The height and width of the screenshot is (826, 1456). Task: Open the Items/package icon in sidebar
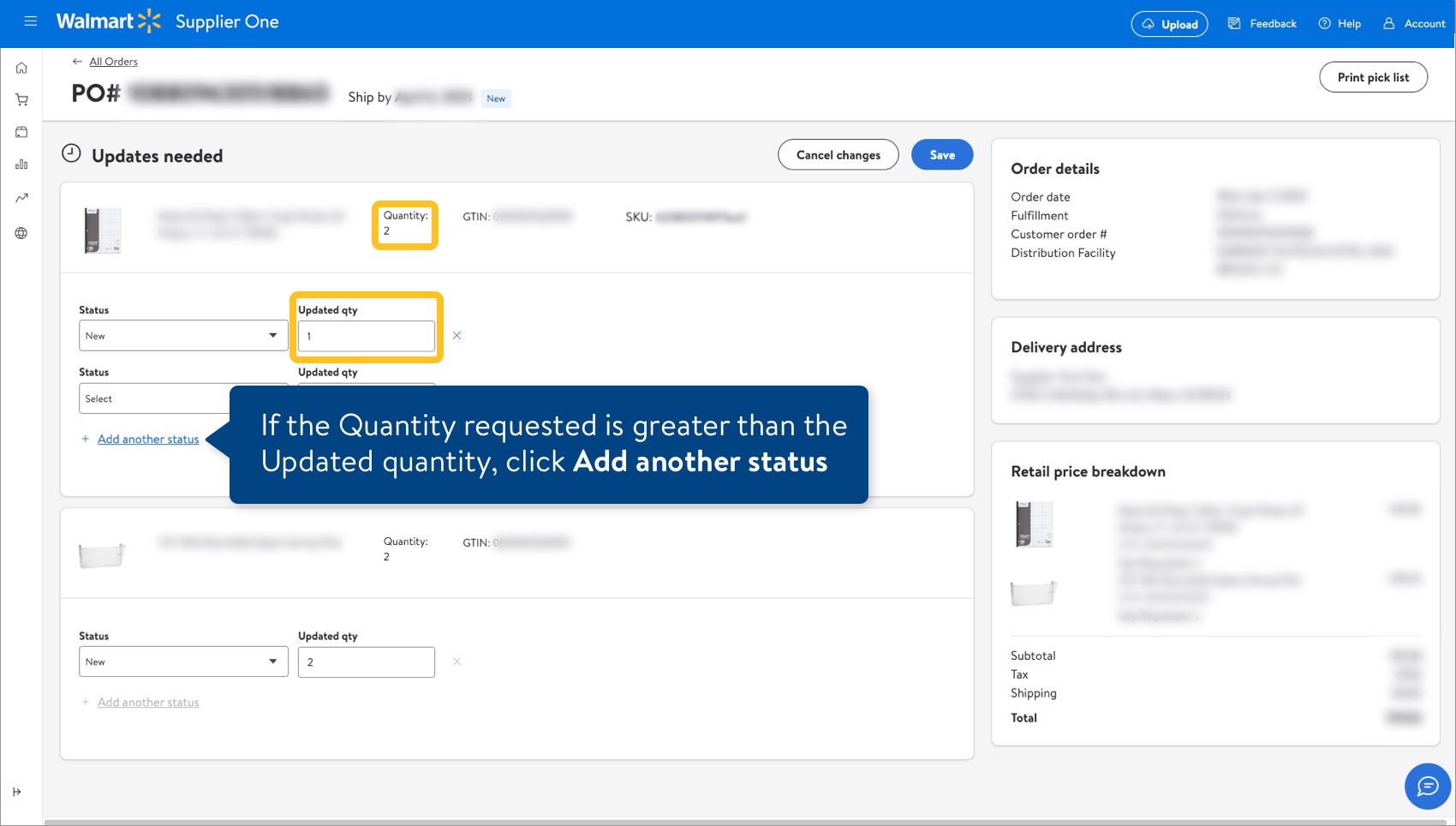tap(21, 132)
